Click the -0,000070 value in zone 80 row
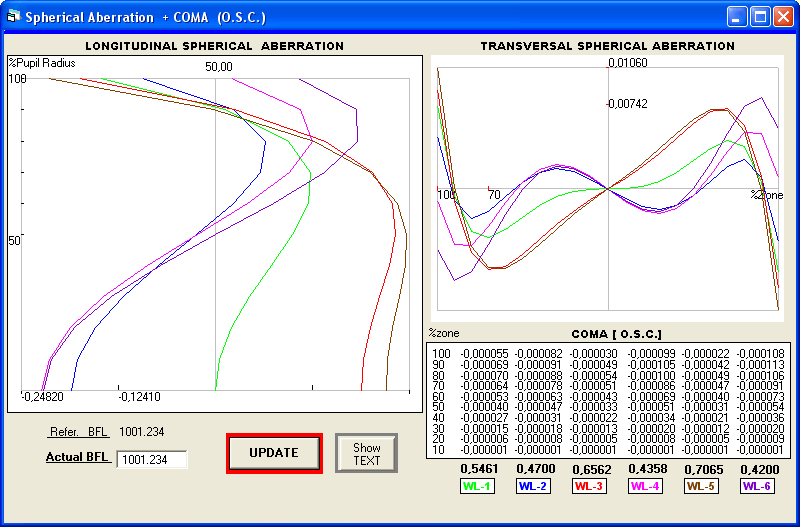The image size is (800, 527). tap(484, 375)
